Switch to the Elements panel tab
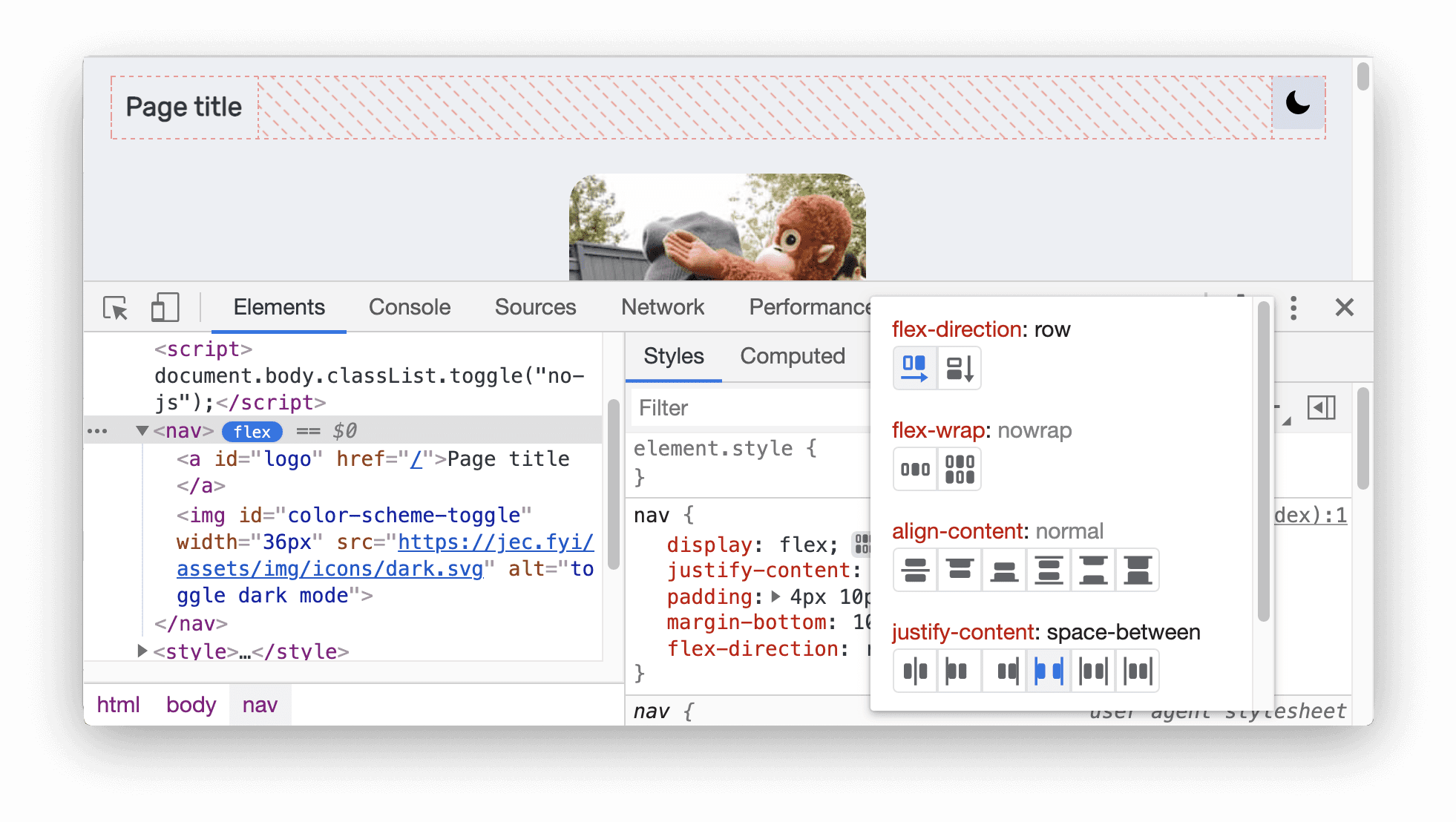This screenshot has width=1456, height=822. point(277,308)
